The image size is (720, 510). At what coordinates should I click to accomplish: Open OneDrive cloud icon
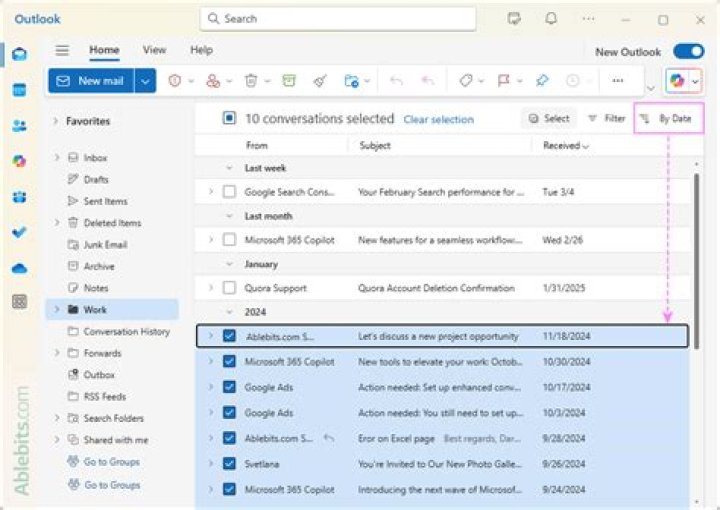tap(19, 268)
